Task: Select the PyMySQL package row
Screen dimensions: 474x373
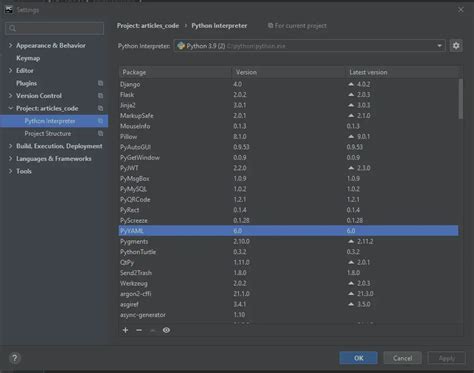Action: 289,189
